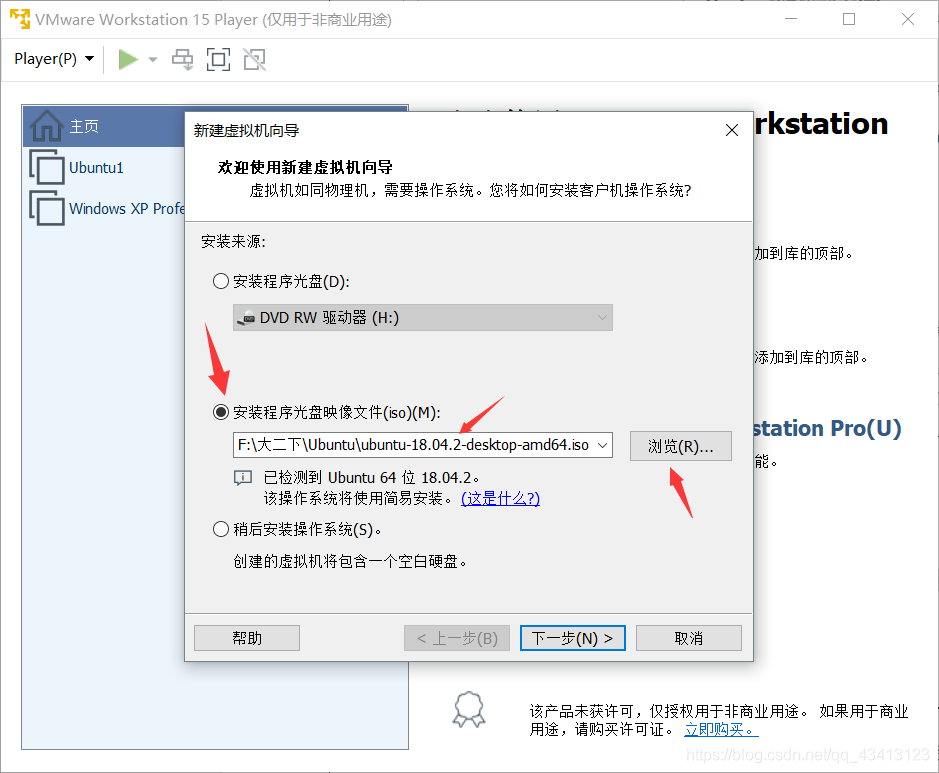
Task: Click the send Ctrl+Alt+Del toolbar icon
Action: (183, 59)
